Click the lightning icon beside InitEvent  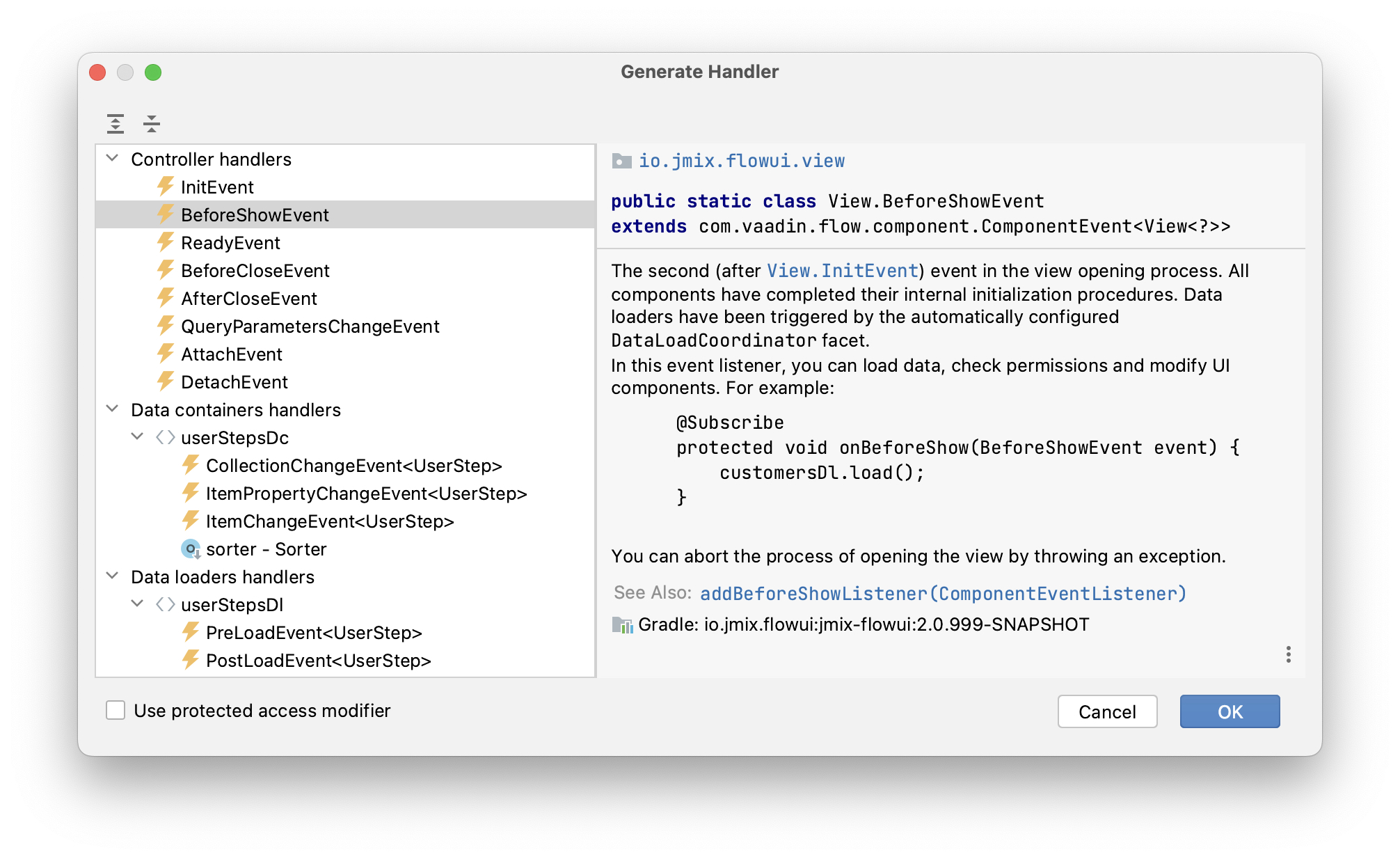point(165,187)
